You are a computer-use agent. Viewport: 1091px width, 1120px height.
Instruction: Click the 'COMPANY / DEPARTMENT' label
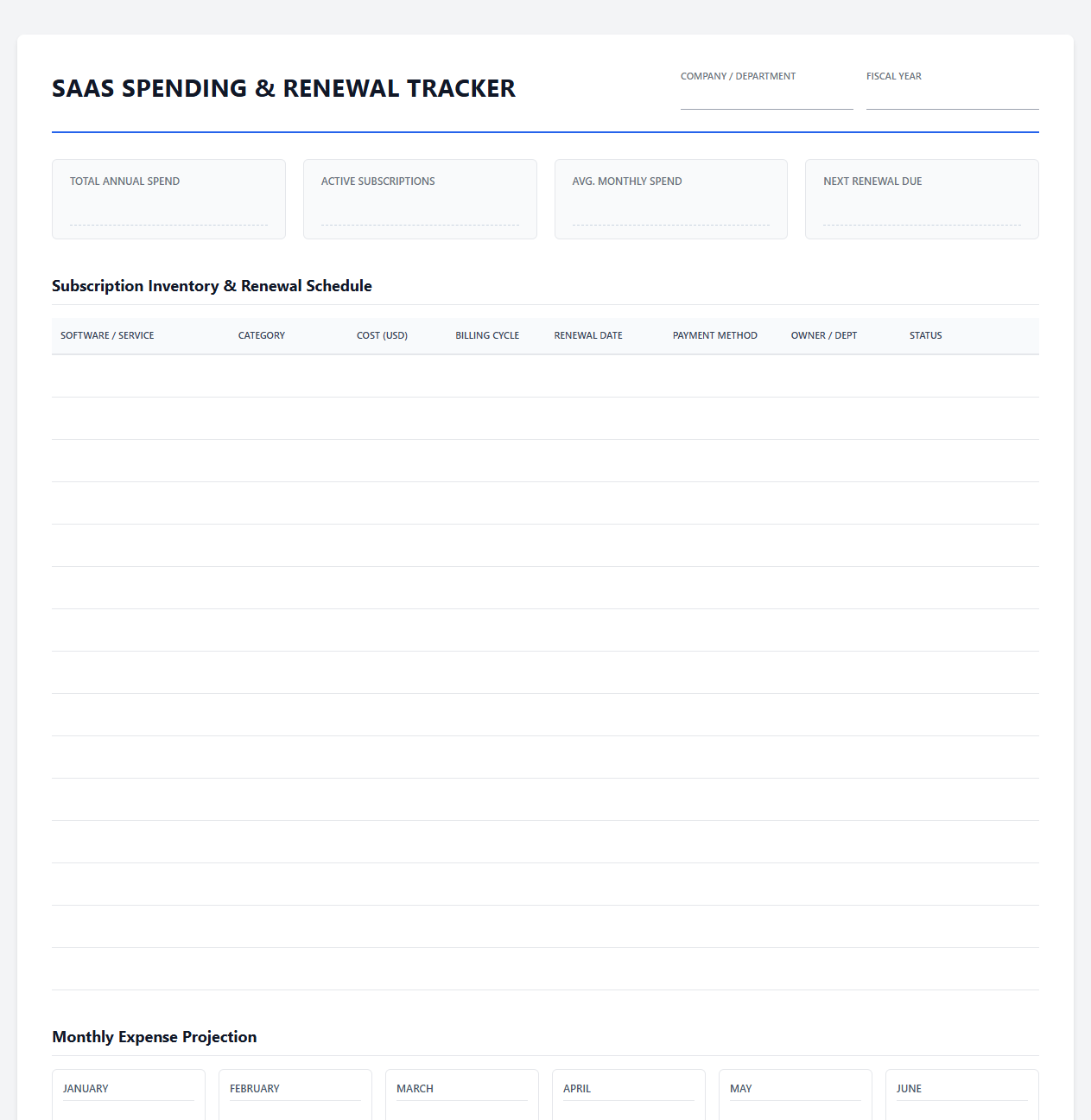pyautogui.click(x=739, y=76)
